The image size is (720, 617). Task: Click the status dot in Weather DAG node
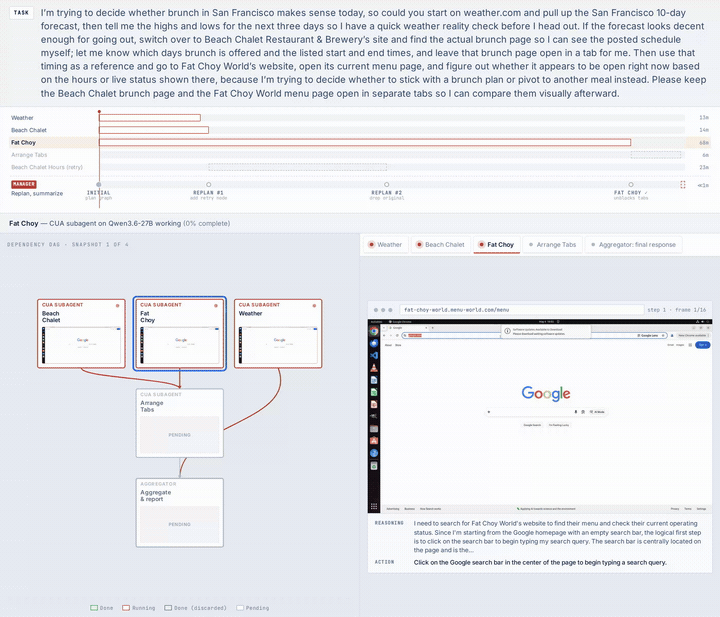314,305
